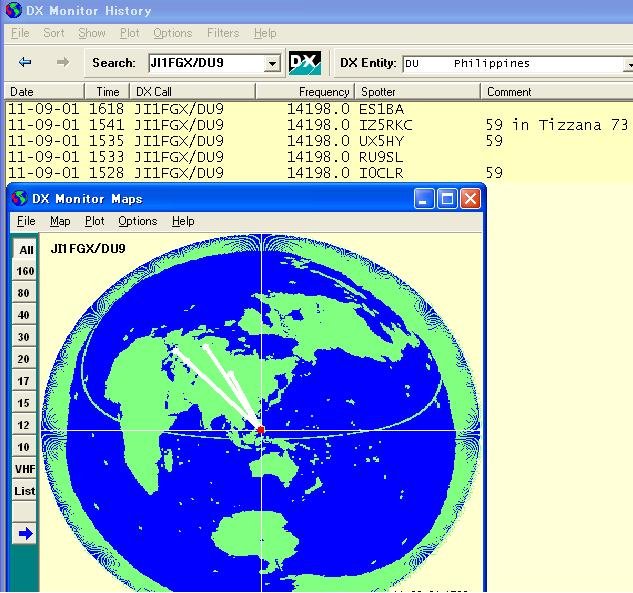Select spot row from spotter ES1BA
The width and height of the screenshot is (633, 593).
point(319,109)
